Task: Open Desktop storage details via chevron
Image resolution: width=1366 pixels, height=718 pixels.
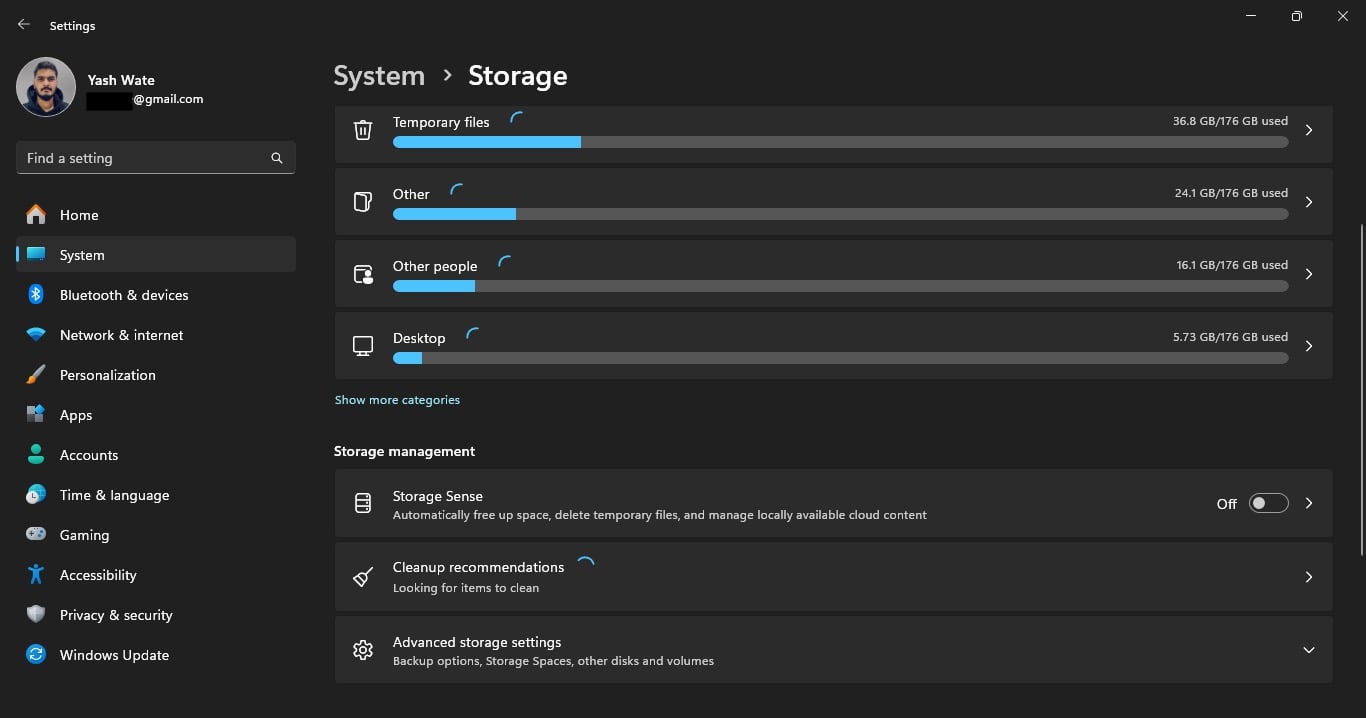Action: 1309,346
